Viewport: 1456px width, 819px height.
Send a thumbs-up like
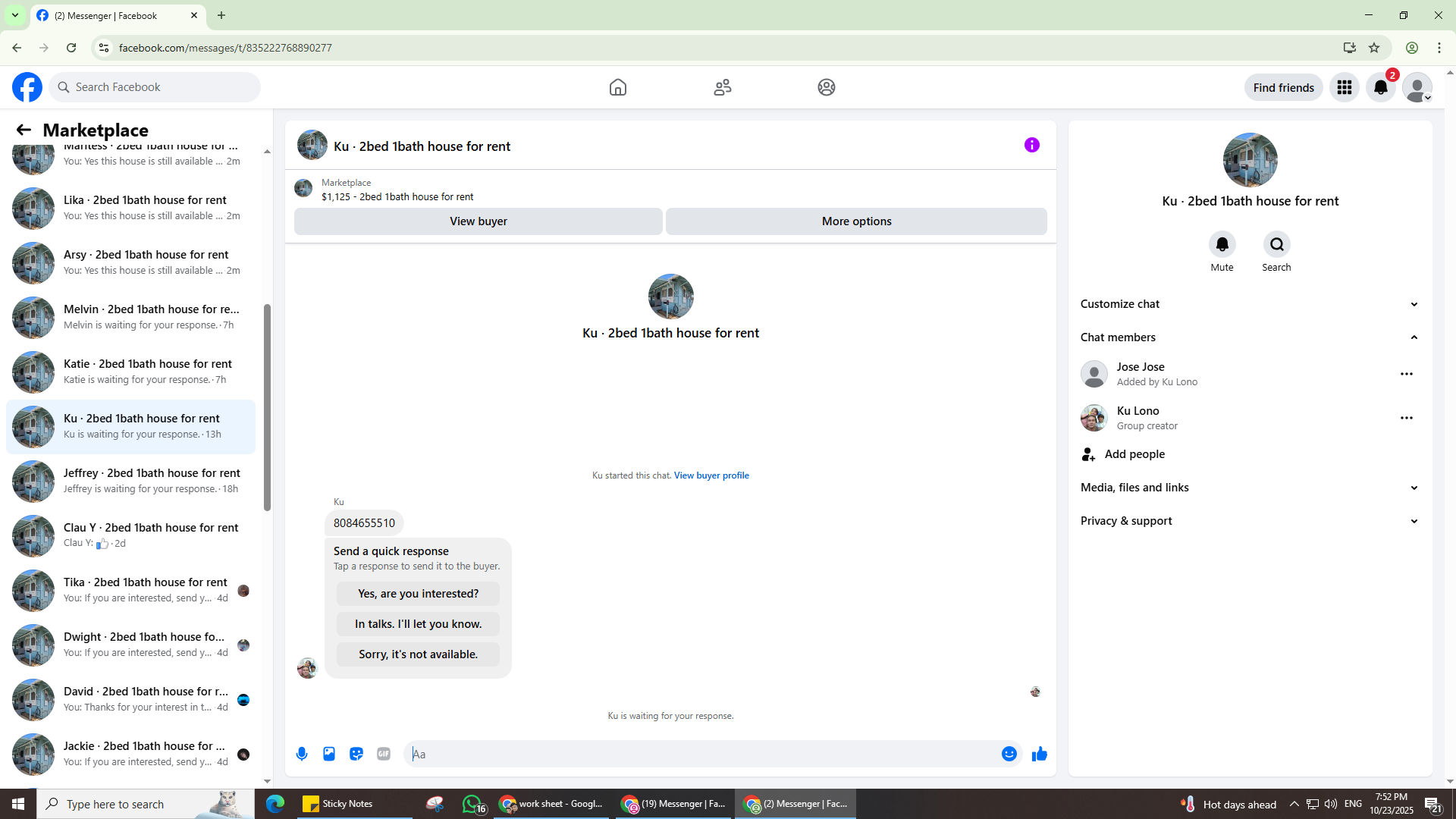pyautogui.click(x=1039, y=754)
